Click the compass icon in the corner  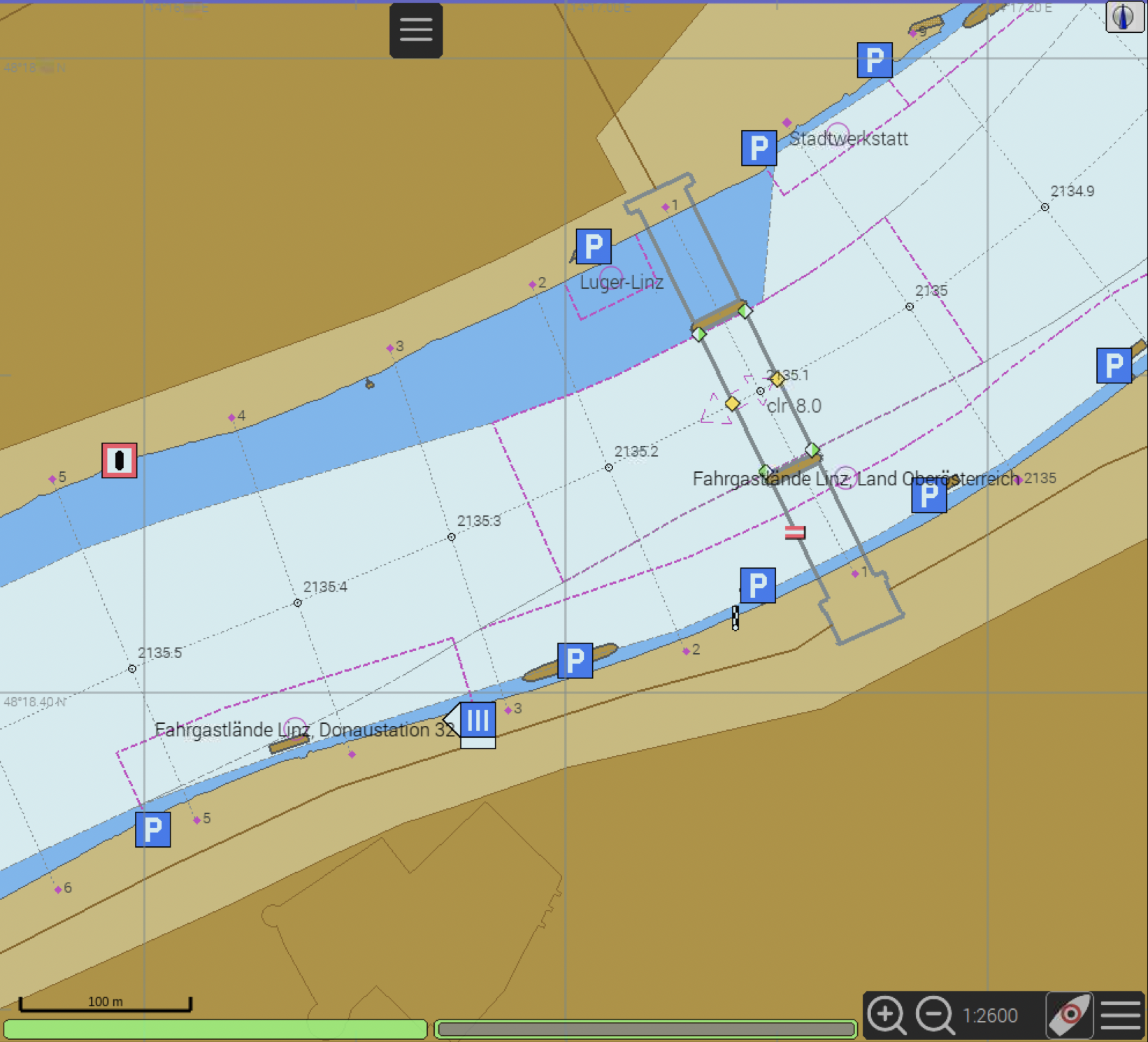[x=1124, y=16]
